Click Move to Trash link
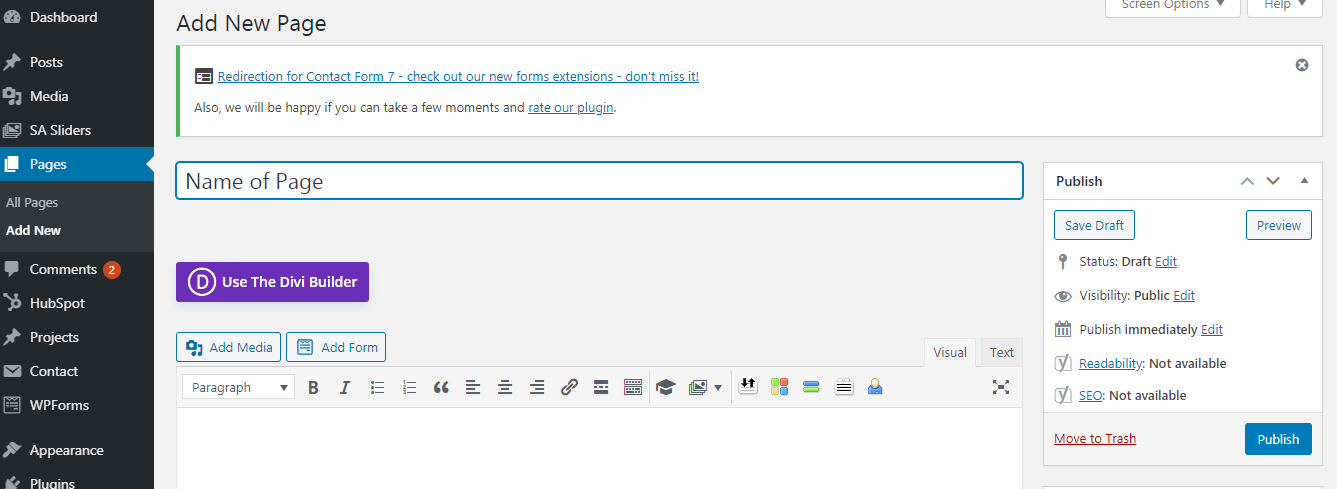Image resolution: width=1337 pixels, height=489 pixels. pos(1095,438)
